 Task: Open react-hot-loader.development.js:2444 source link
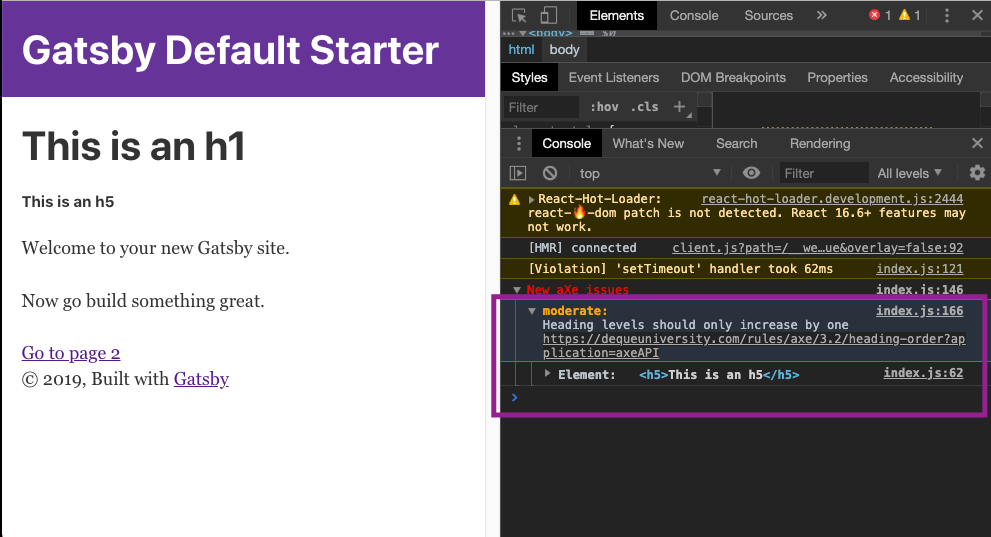(832, 198)
